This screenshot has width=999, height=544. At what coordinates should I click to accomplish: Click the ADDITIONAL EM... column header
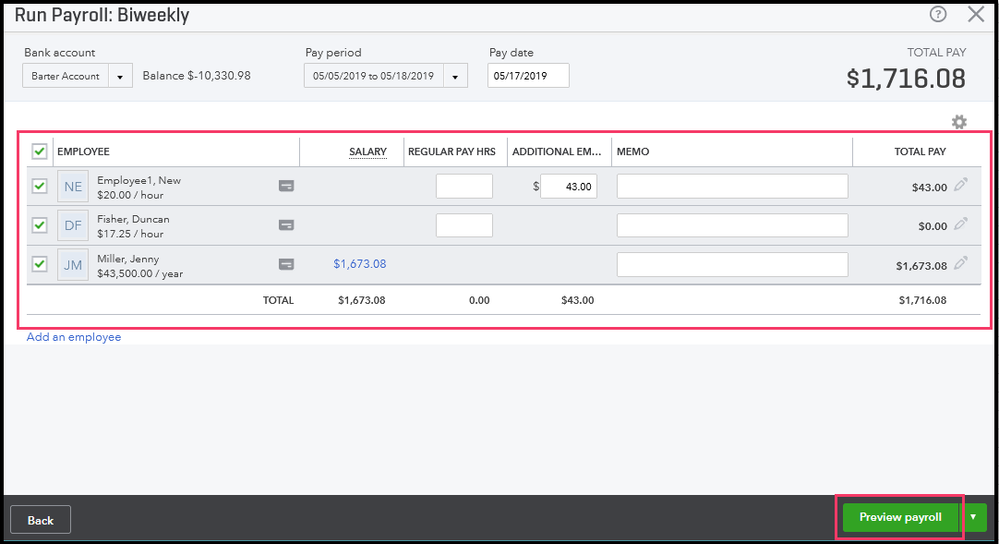pos(557,152)
